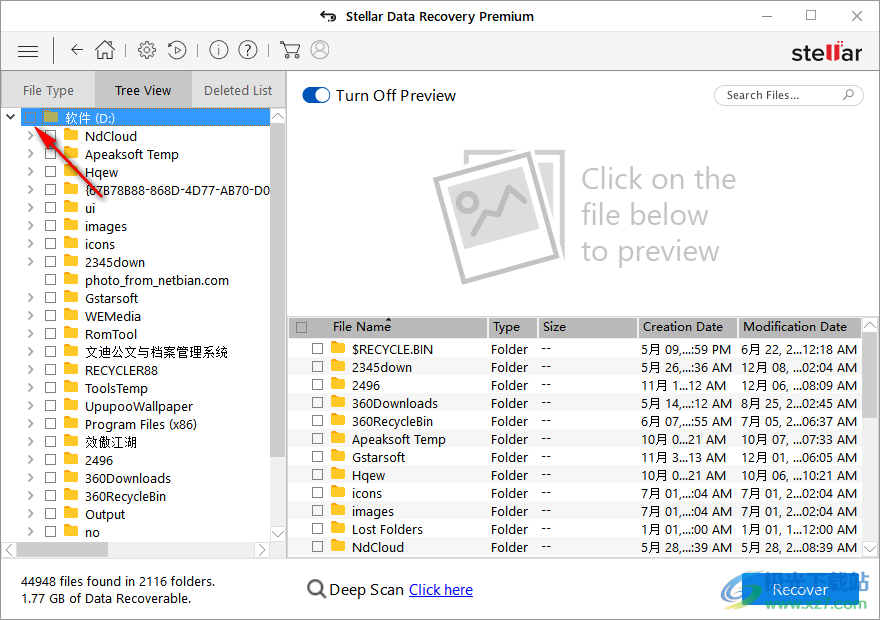Image resolution: width=880 pixels, height=620 pixels.
Task: Click the search magnifier icon
Action: click(x=848, y=95)
